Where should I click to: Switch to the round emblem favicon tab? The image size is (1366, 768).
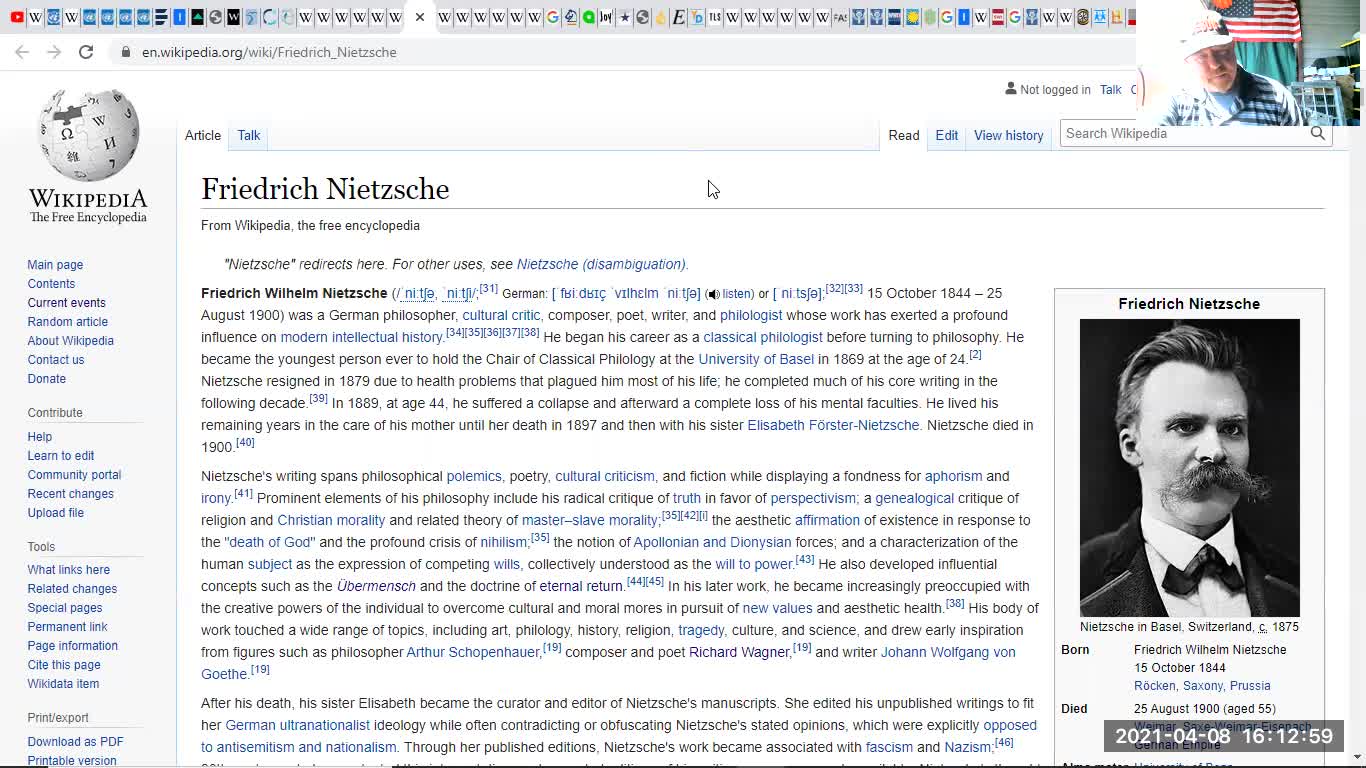(1082, 17)
